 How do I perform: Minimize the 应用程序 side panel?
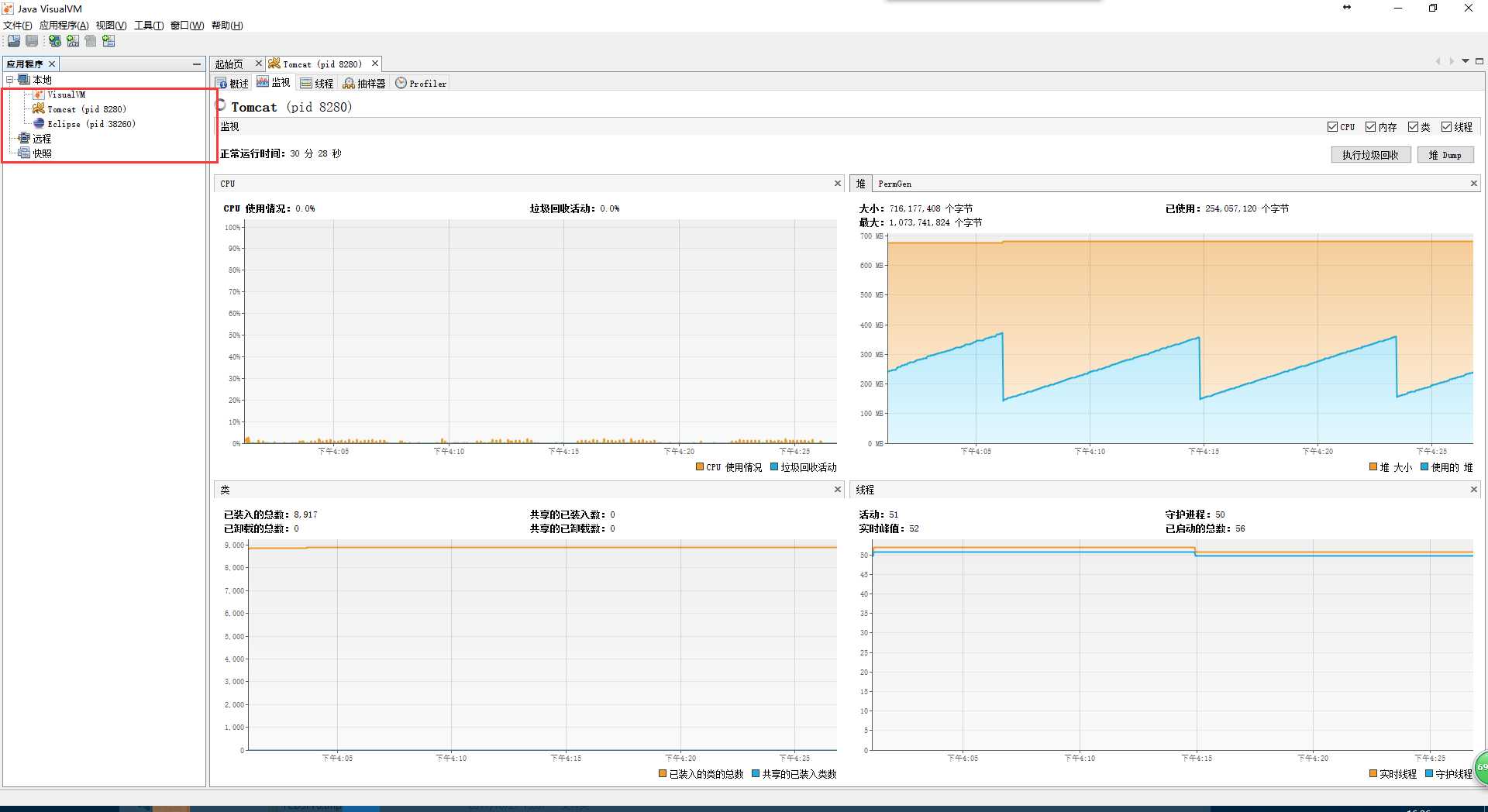click(x=197, y=64)
